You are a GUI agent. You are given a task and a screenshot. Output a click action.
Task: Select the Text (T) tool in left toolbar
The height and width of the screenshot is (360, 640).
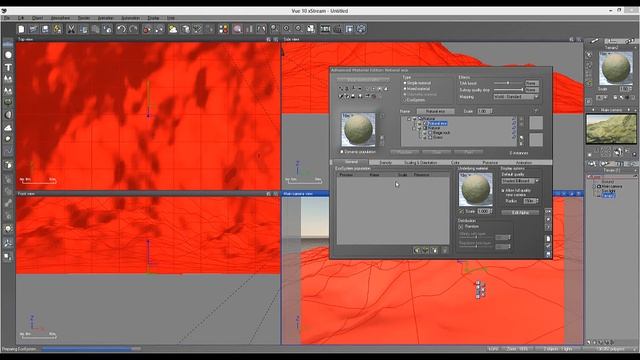tap(8, 67)
